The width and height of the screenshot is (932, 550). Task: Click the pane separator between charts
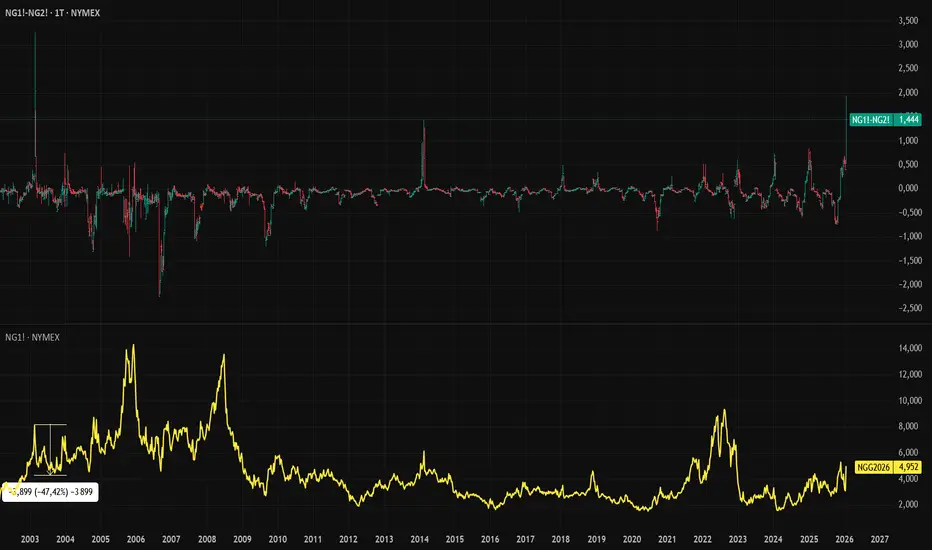[x=466, y=324]
